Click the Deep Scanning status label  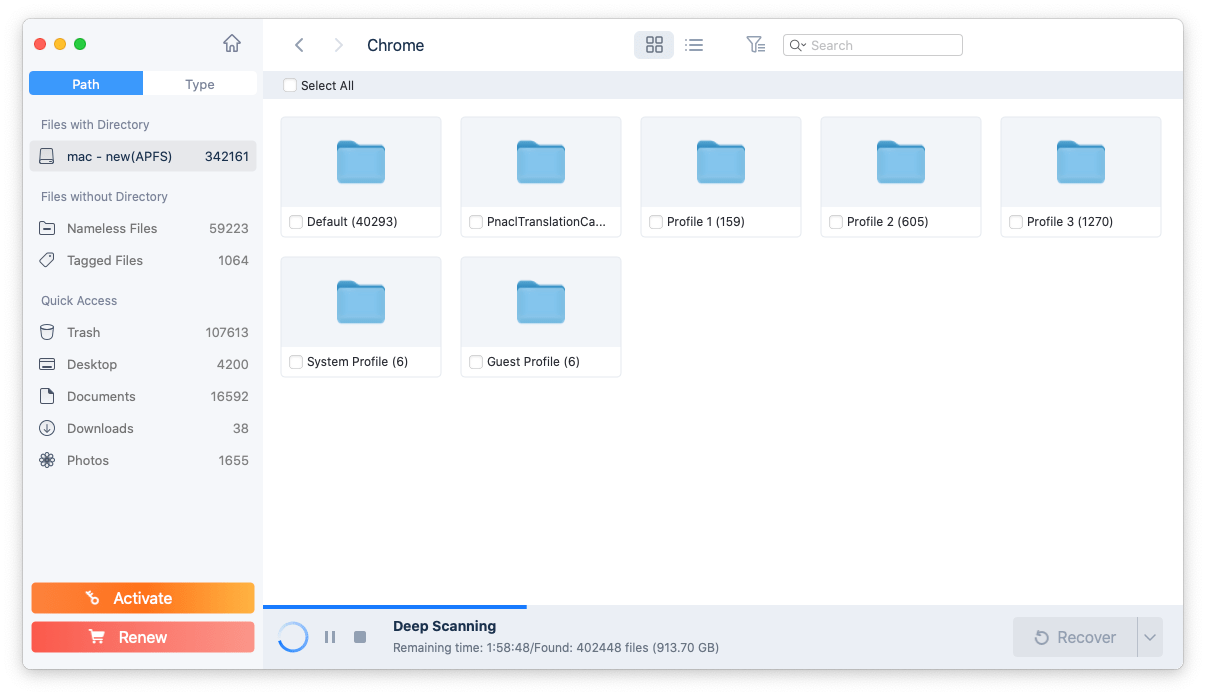point(444,626)
